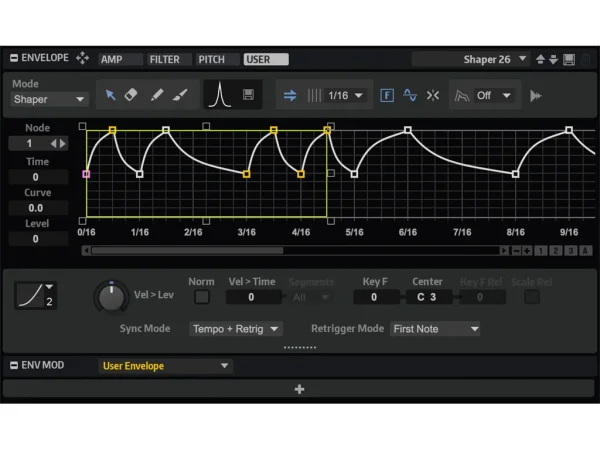Image resolution: width=600 pixels, height=450 pixels.
Task: Select the Paint brush tool
Action: click(x=180, y=95)
